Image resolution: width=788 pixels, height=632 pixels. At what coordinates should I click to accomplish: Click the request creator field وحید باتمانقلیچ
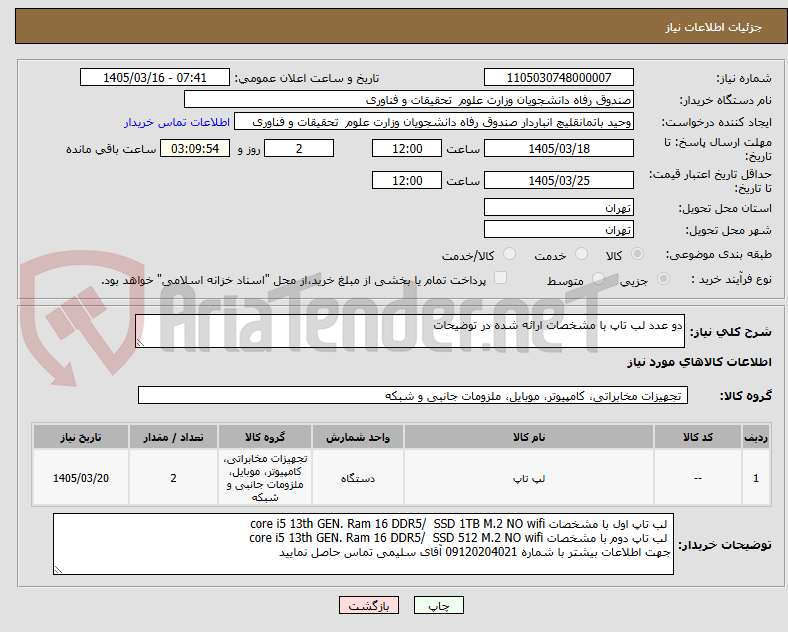(434, 122)
